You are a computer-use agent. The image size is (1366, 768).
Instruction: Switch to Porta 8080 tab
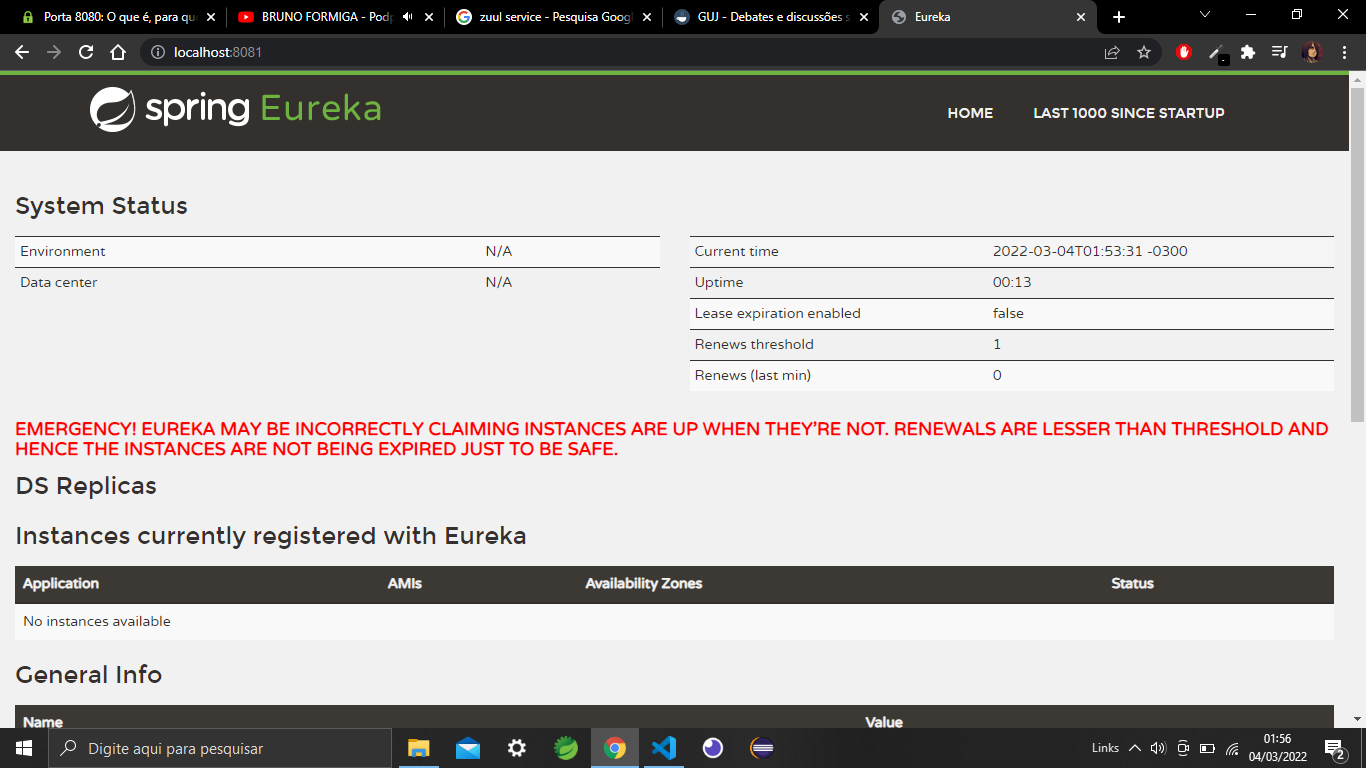[x=119, y=17]
